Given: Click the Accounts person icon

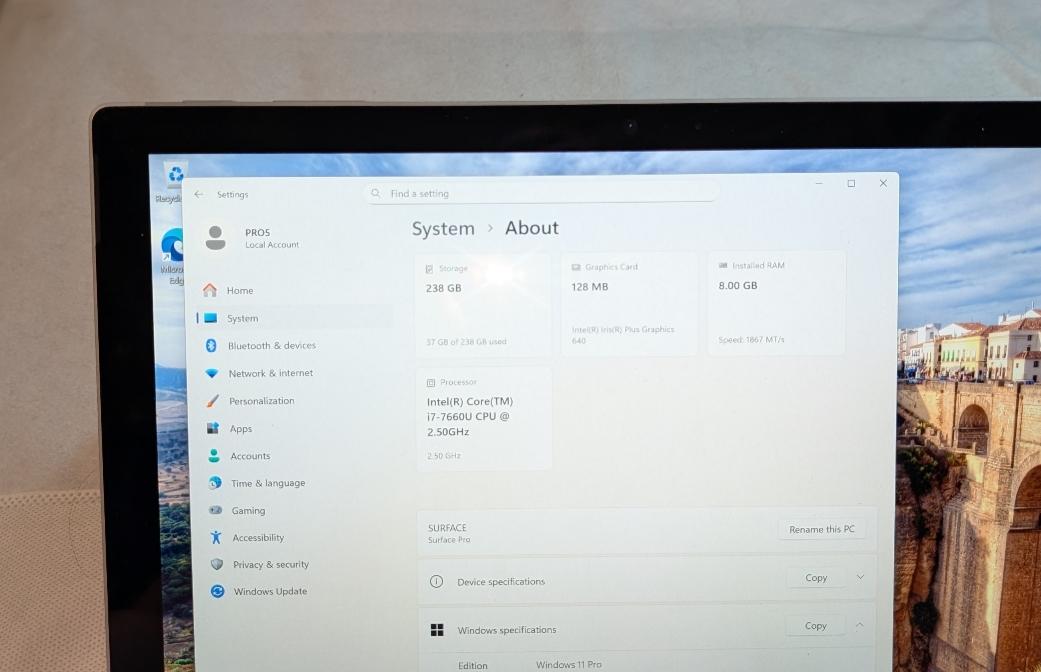Looking at the screenshot, I should click(x=214, y=456).
